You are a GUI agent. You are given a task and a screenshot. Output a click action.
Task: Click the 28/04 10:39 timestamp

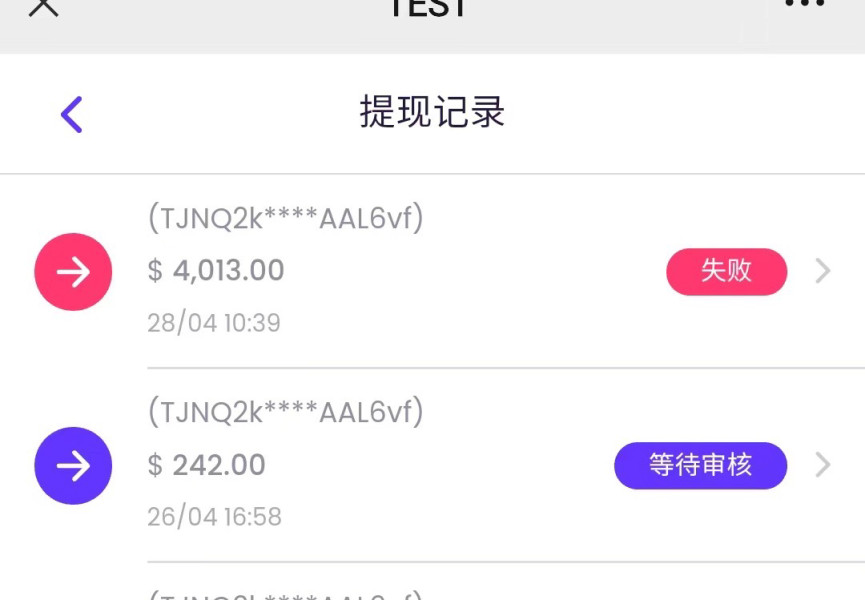(214, 323)
